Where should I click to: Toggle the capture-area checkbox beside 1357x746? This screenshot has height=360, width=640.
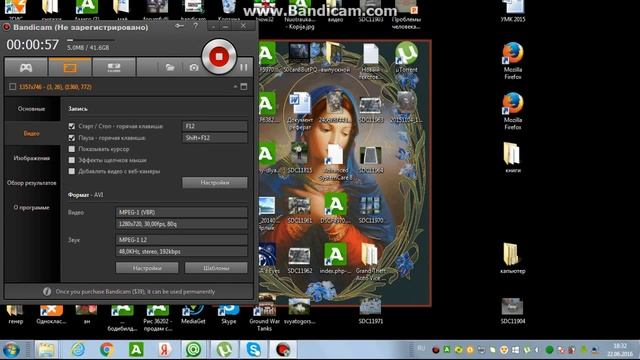tap(13, 87)
